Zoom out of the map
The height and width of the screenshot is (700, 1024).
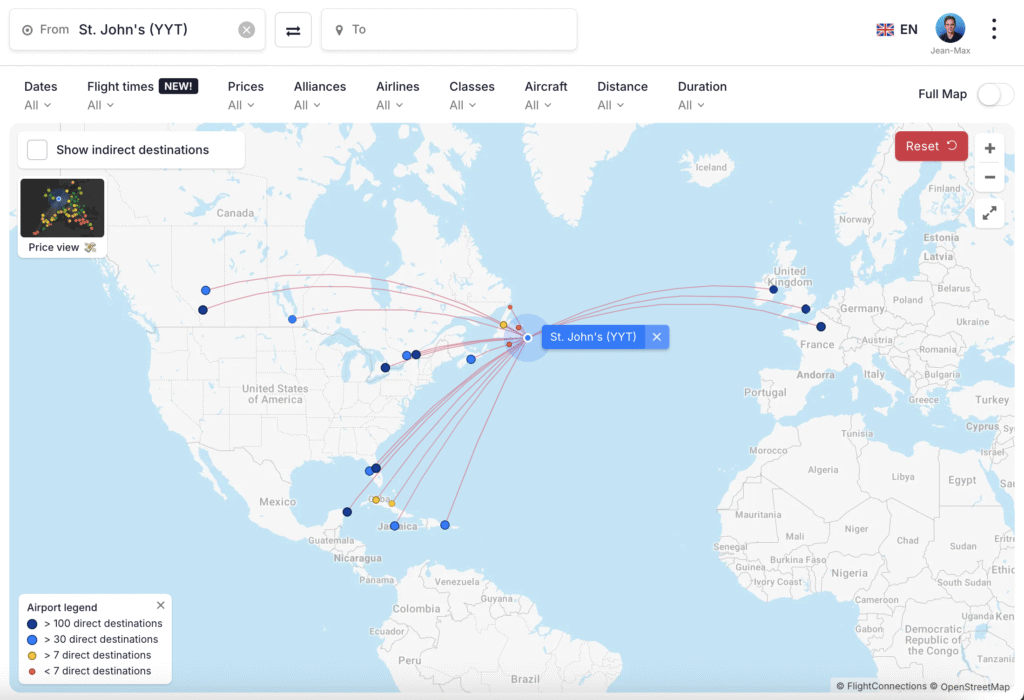[989, 177]
